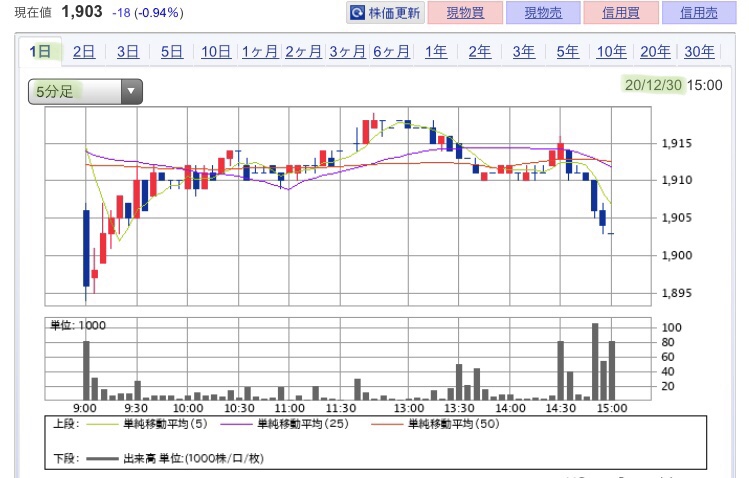
Task: View the 2年 chart range
Action: [480, 52]
